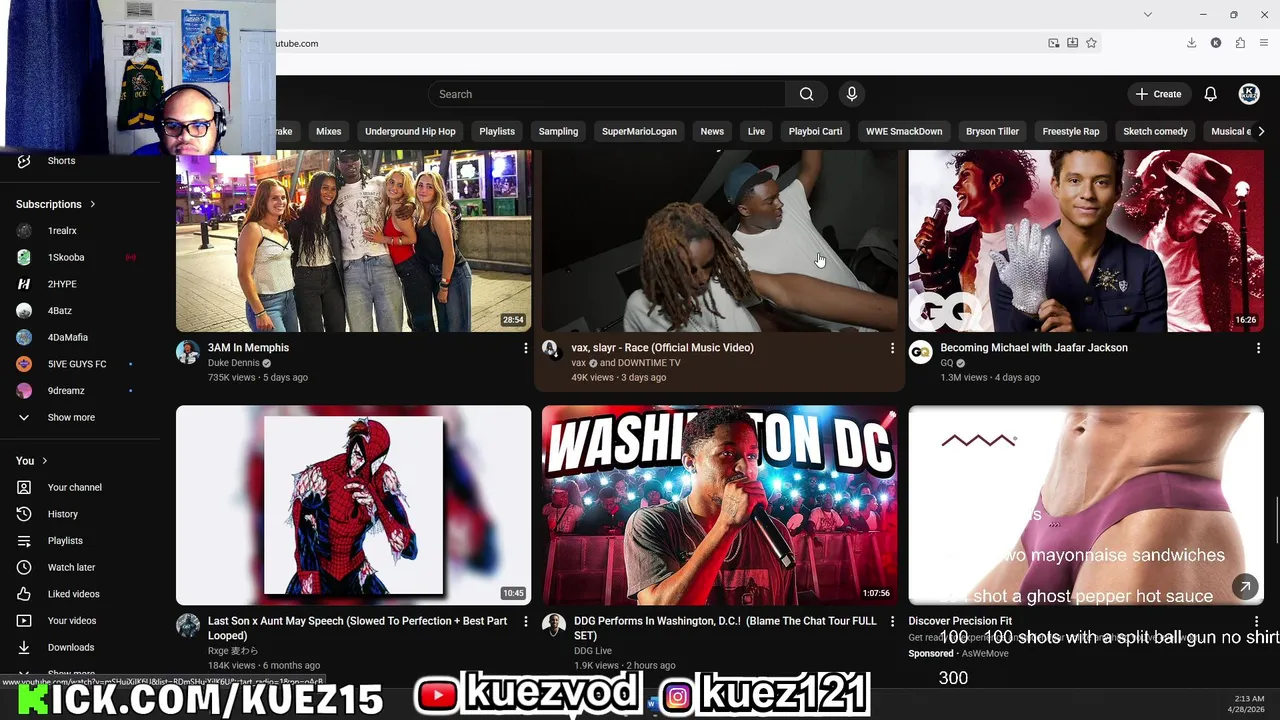Viewport: 1280px width, 720px height.
Task: Click the Create button
Action: point(1158,94)
